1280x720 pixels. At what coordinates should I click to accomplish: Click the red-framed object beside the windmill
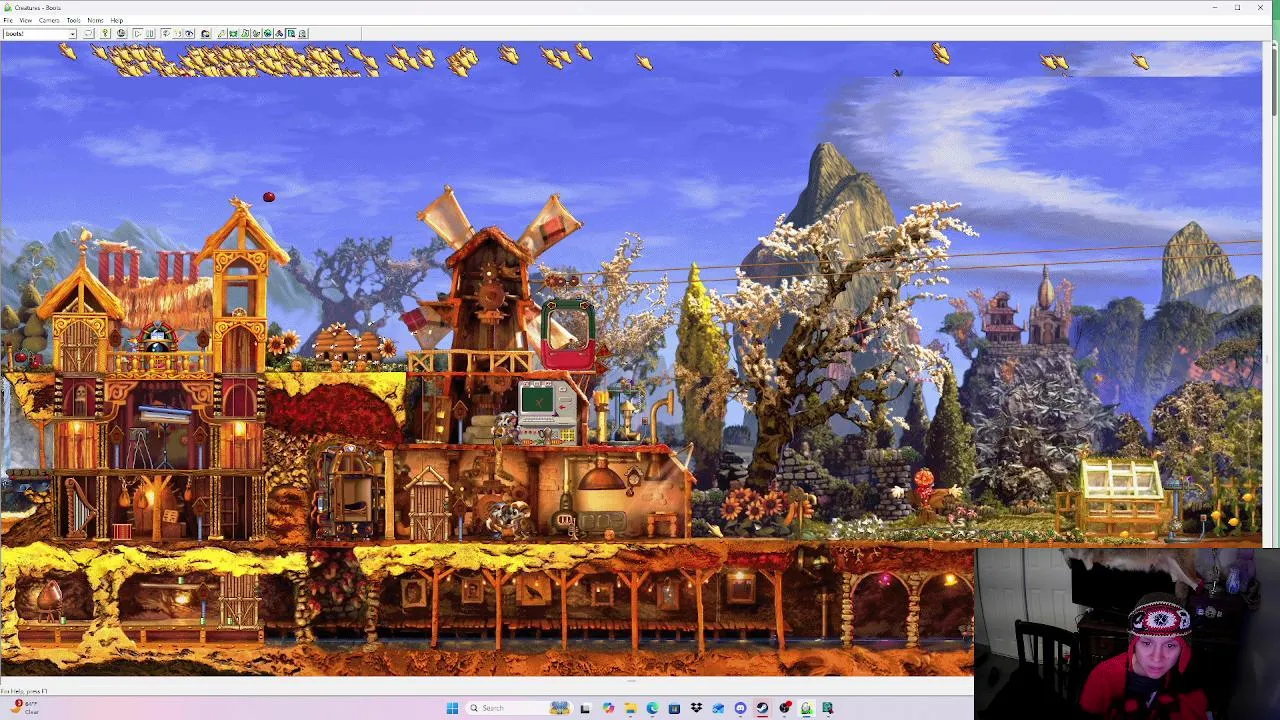point(568,336)
